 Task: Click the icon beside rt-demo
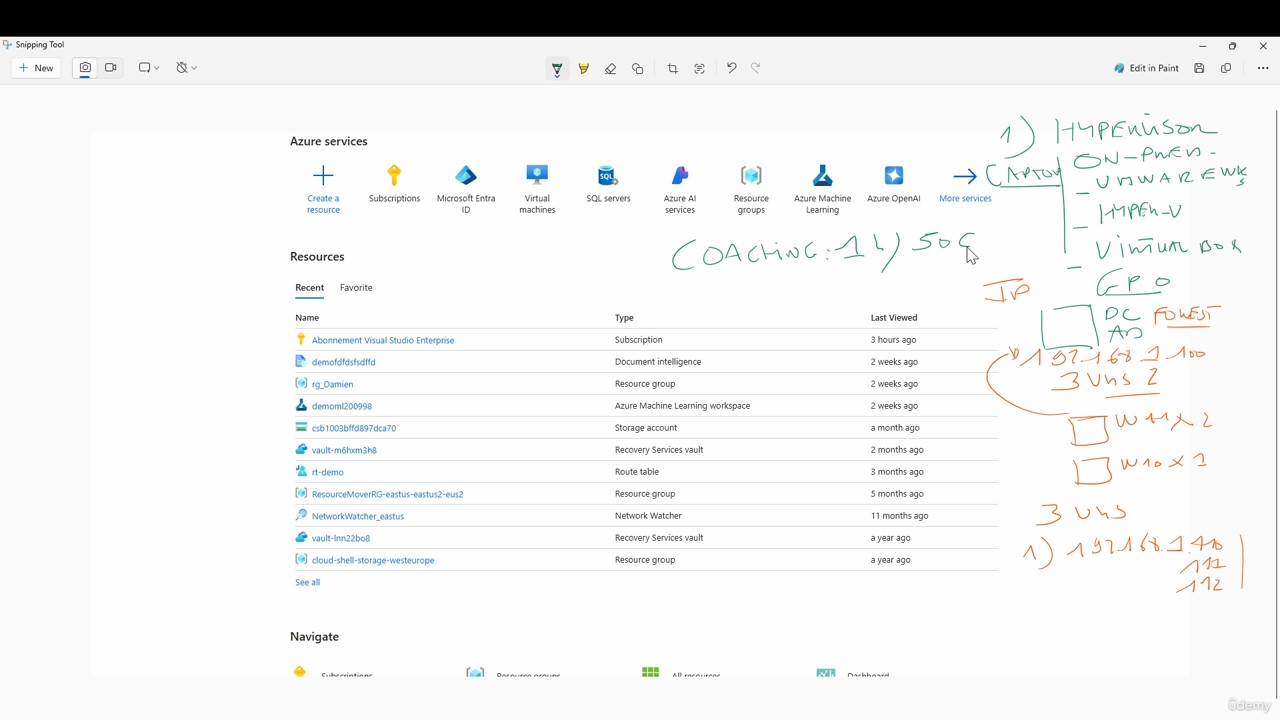(301, 471)
